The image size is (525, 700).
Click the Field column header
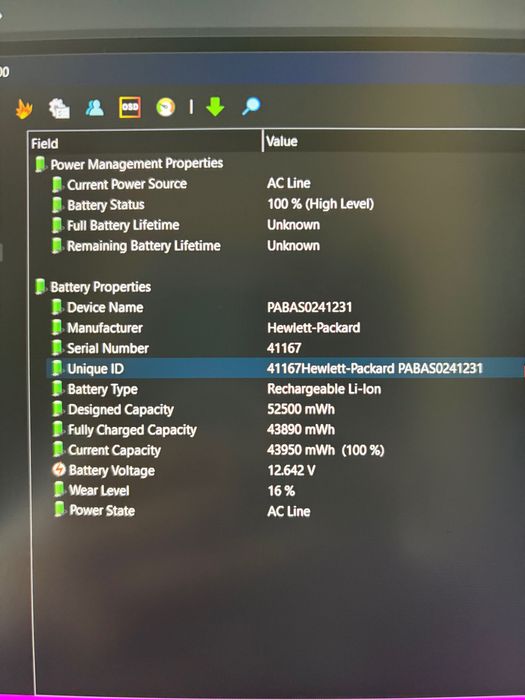coord(146,142)
